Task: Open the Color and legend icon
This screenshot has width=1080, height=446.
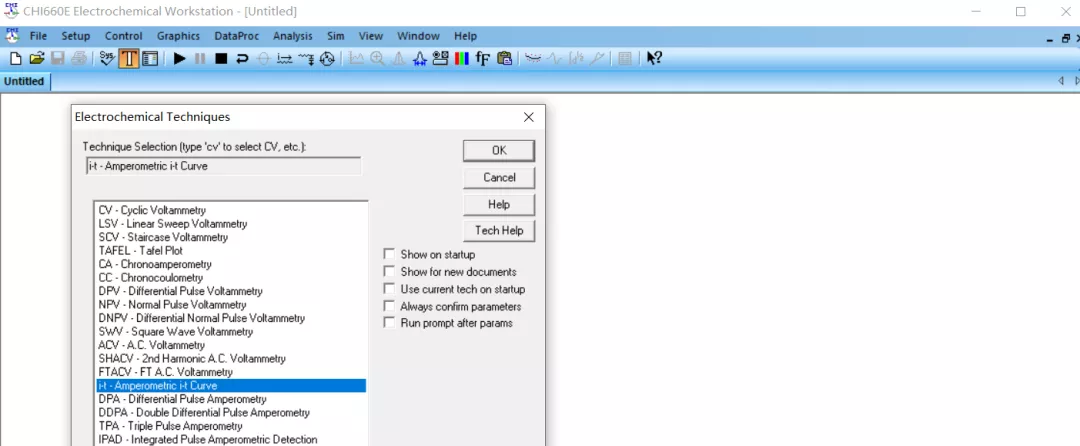Action: [460, 59]
